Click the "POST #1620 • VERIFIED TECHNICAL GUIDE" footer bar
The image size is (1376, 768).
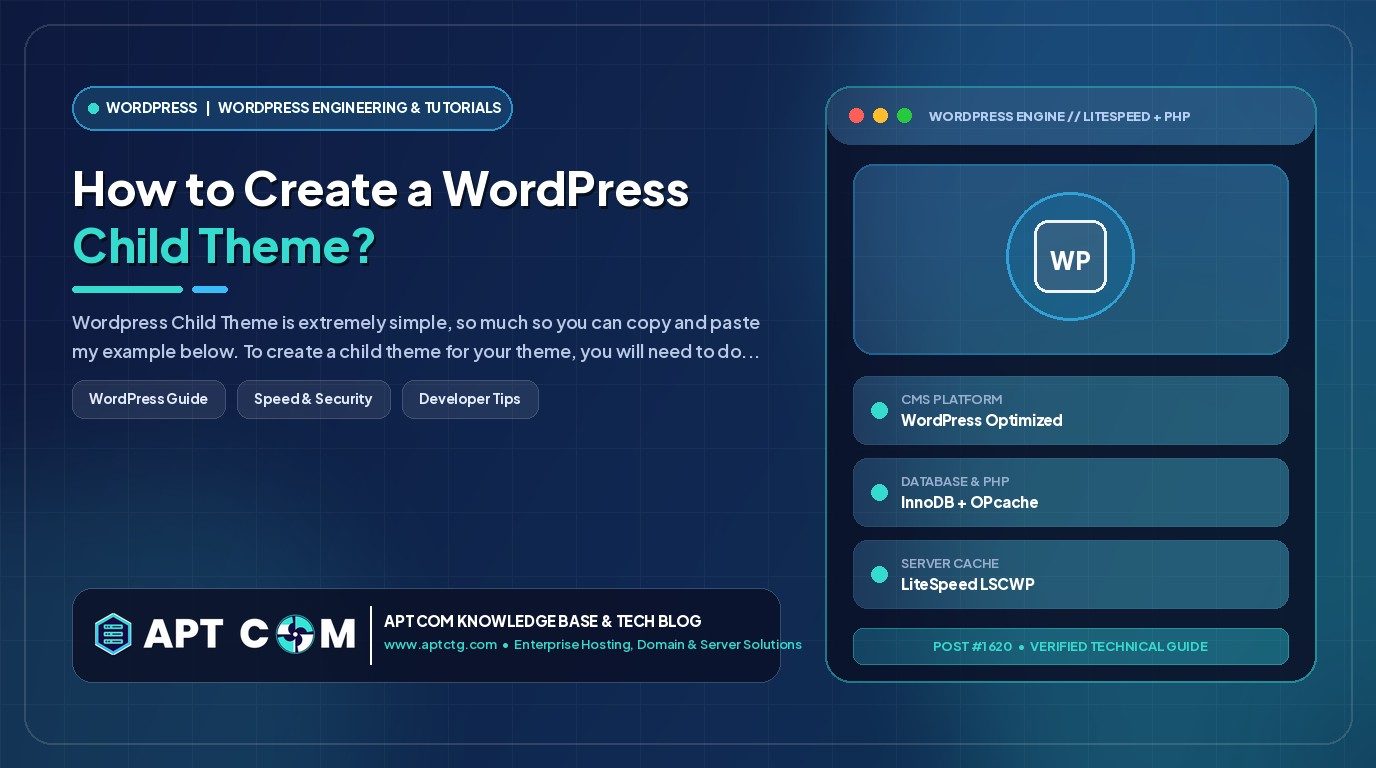click(x=1070, y=646)
